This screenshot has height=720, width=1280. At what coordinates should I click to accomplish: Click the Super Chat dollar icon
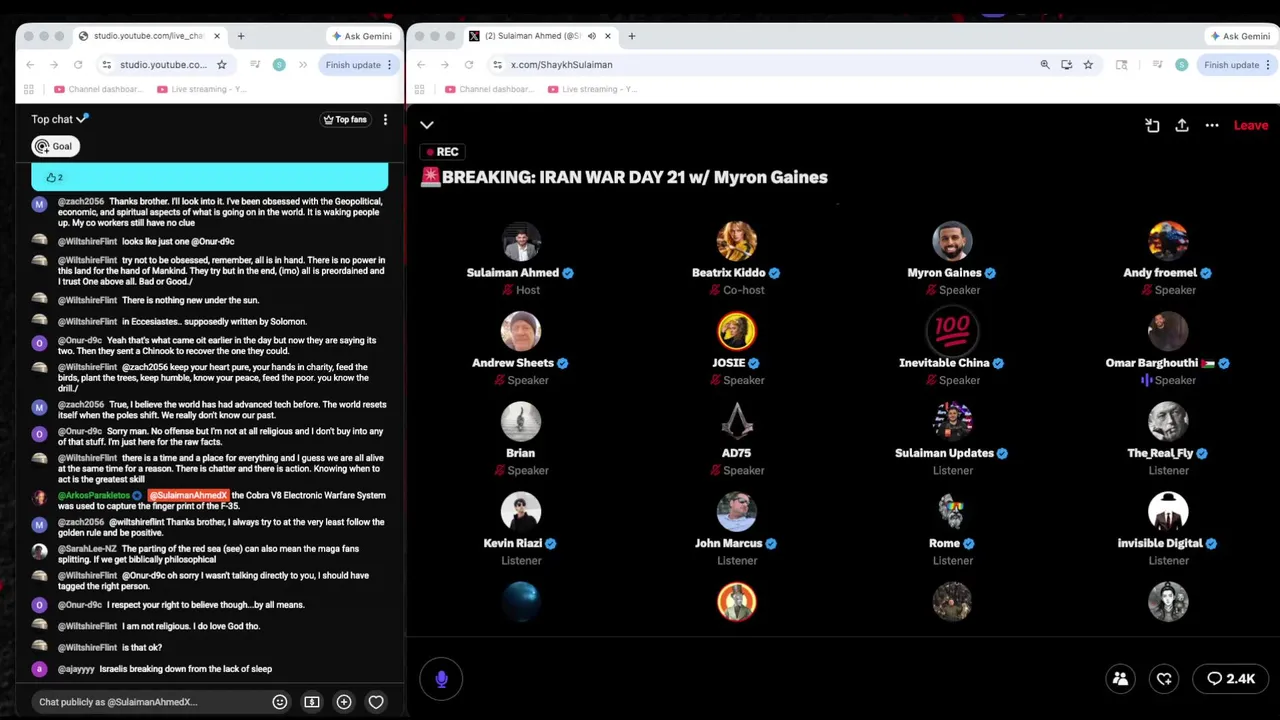pyautogui.click(x=312, y=702)
